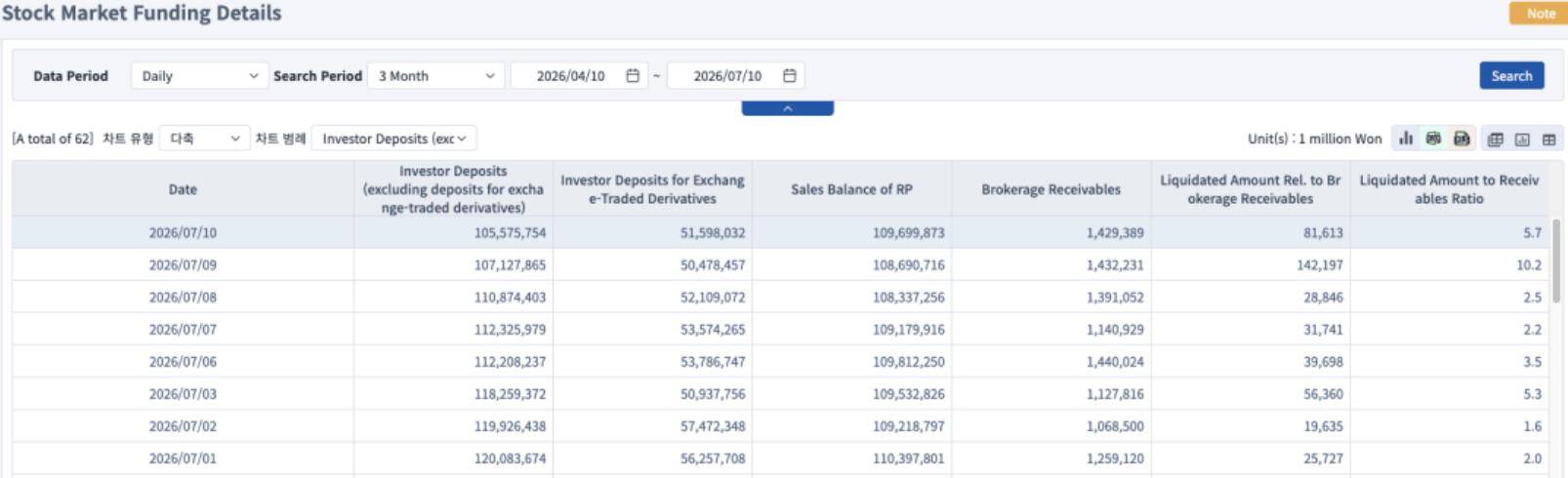Collapse the search panel with chevron bar
The width and height of the screenshot is (1568, 478).
(x=788, y=108)
